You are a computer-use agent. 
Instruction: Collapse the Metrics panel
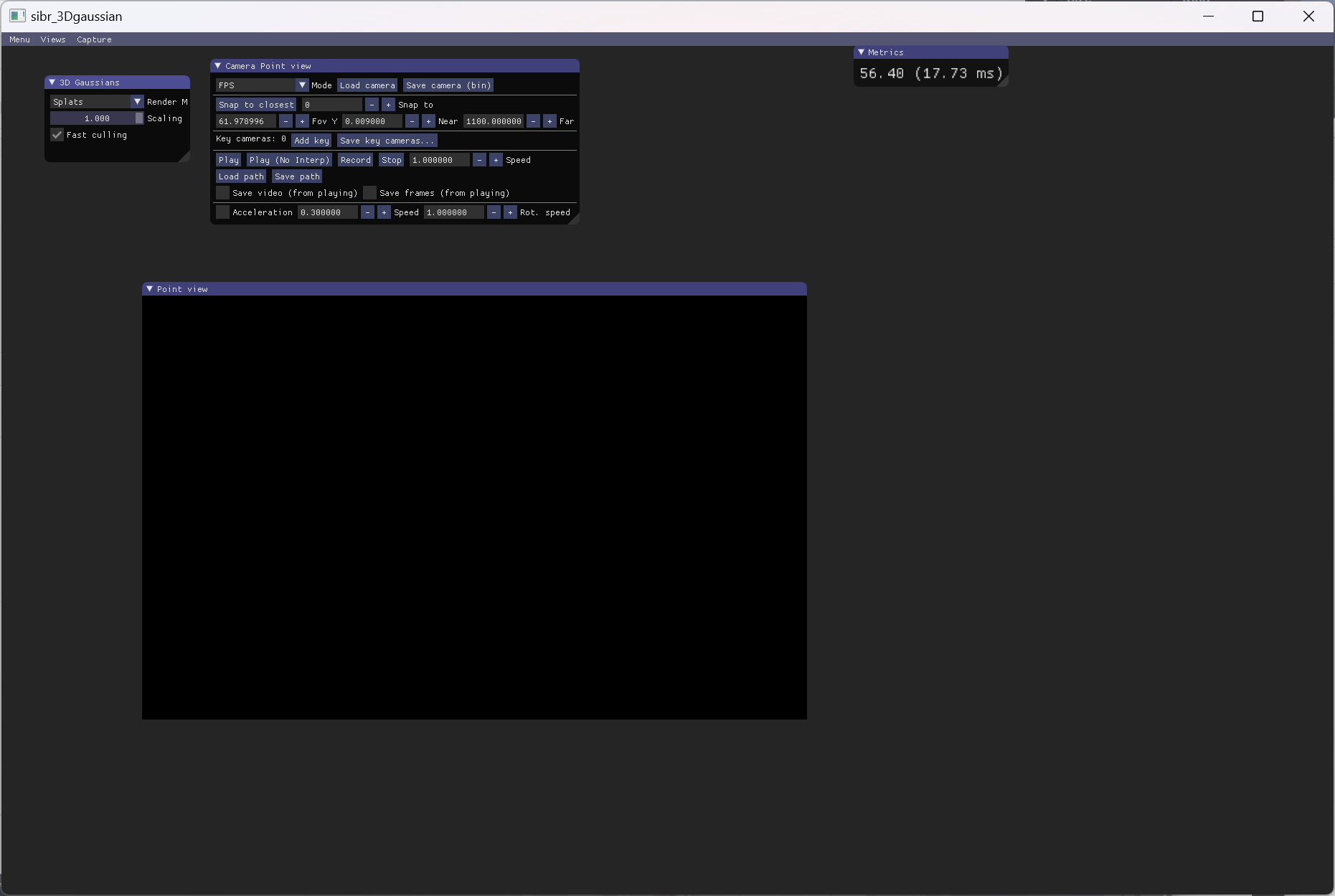click(x=861, y=52)
